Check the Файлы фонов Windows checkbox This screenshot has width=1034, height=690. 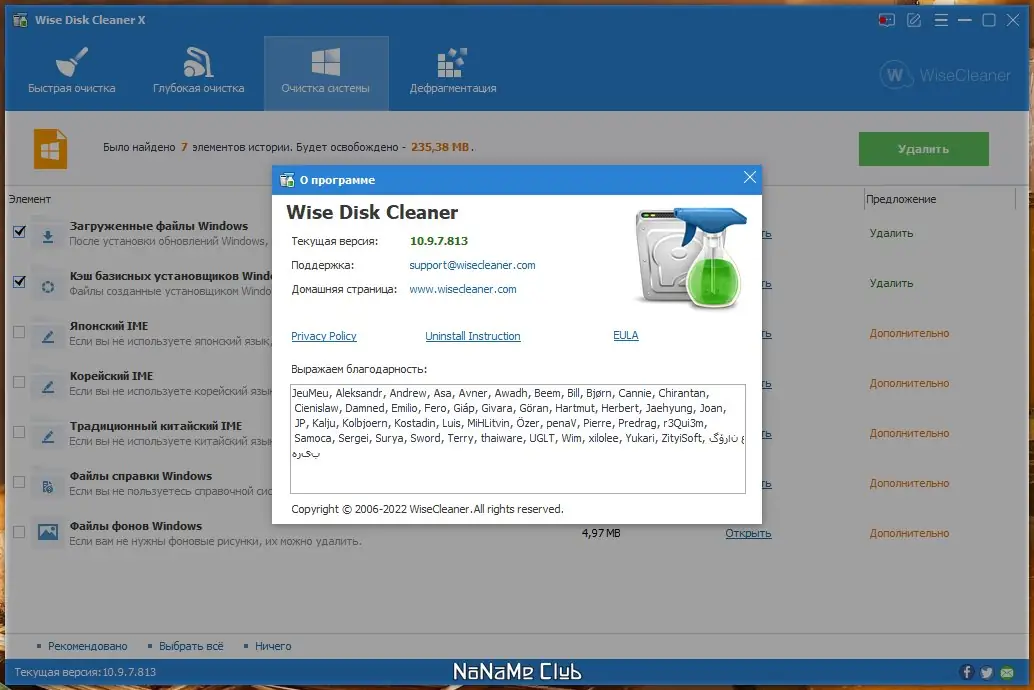[x=19, y=532]
